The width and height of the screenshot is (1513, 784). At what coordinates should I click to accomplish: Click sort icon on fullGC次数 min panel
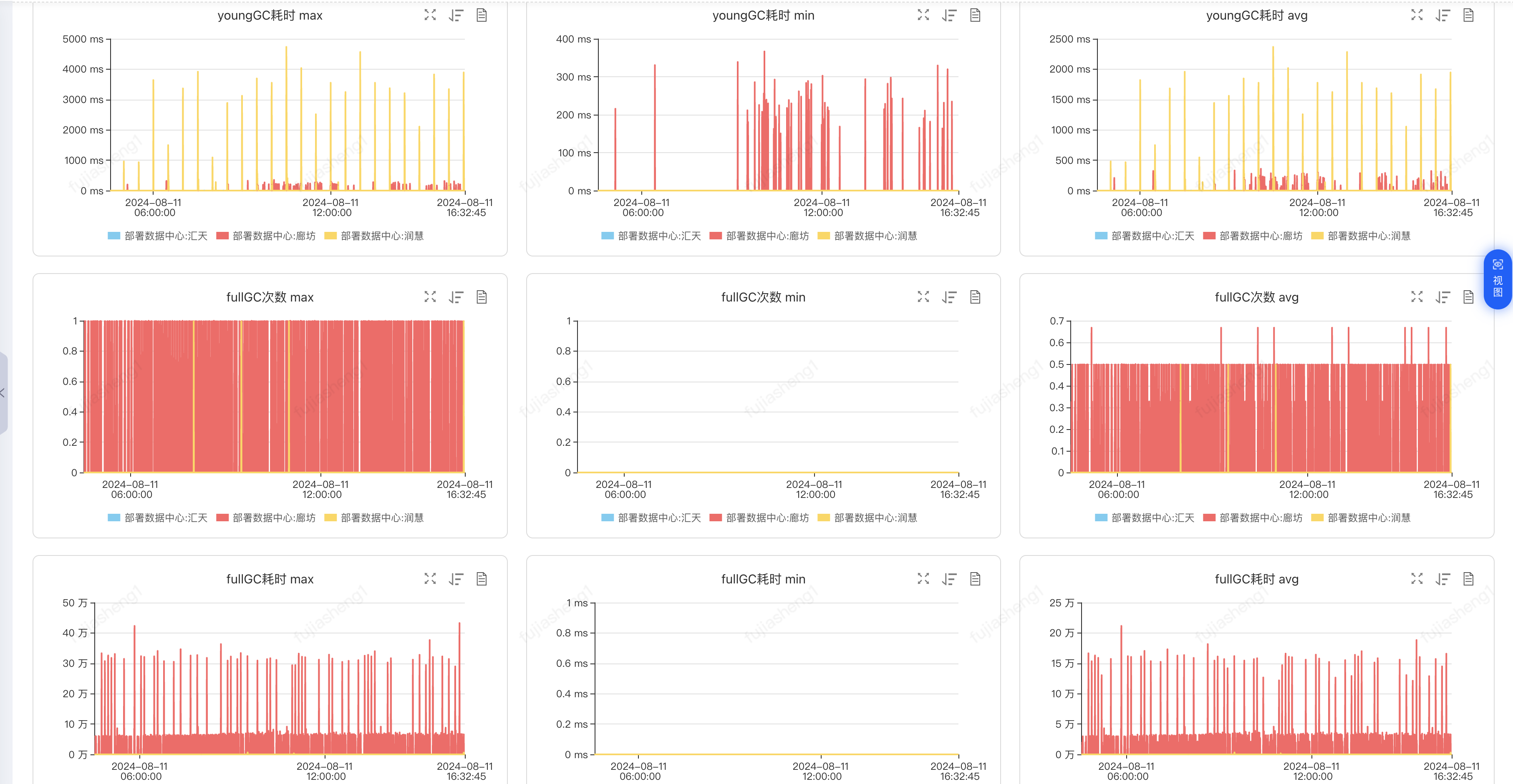[949, 297]
